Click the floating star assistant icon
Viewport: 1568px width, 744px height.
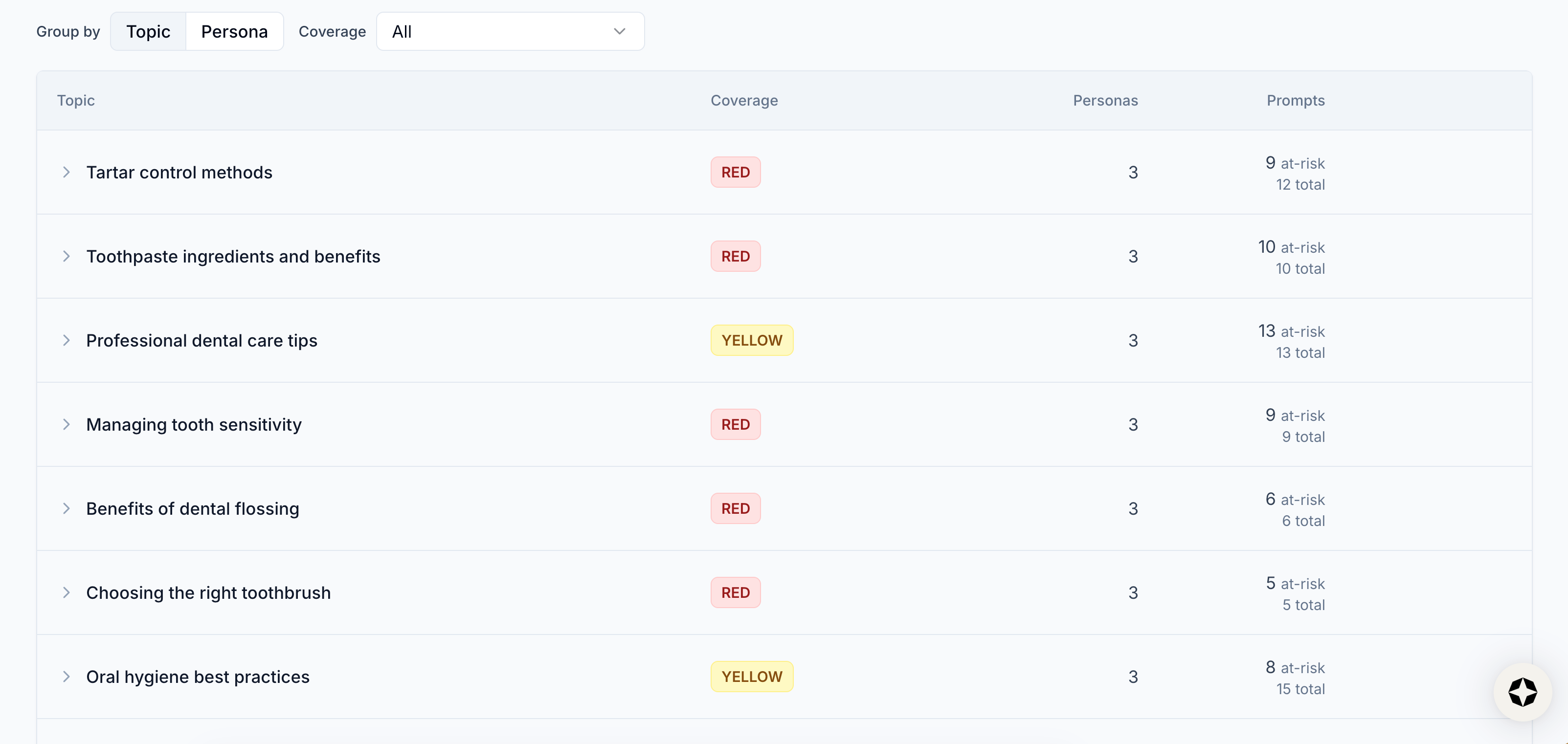pos(1523,692)
